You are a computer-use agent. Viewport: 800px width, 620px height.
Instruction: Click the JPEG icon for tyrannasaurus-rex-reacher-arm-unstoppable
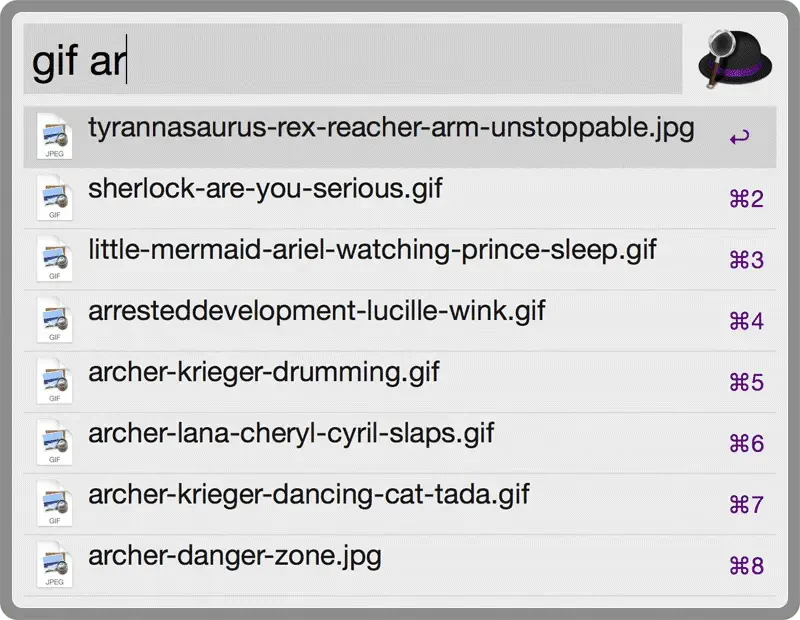[x=53, y=137]
